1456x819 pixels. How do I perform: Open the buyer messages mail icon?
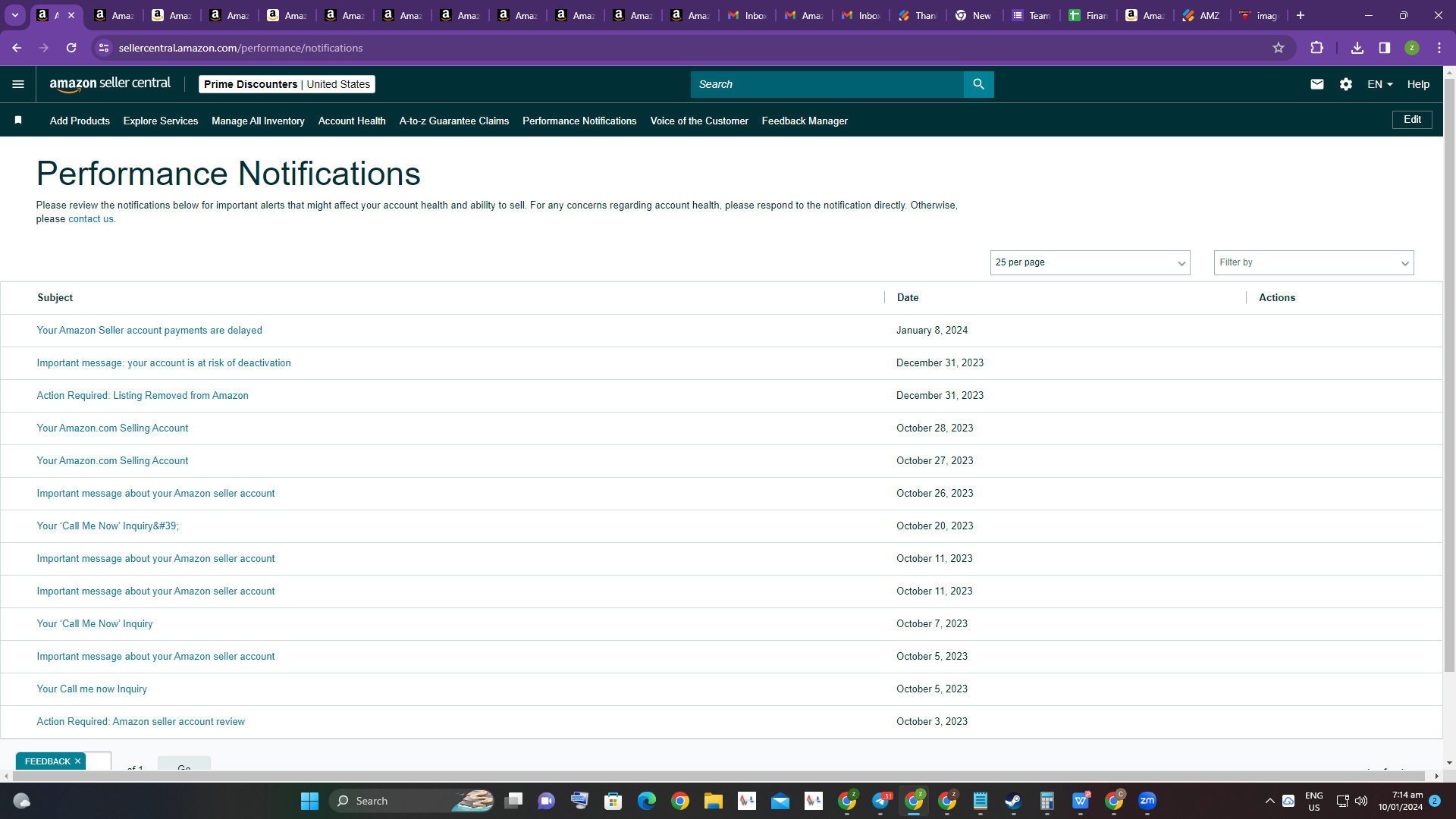point(1317,84)
